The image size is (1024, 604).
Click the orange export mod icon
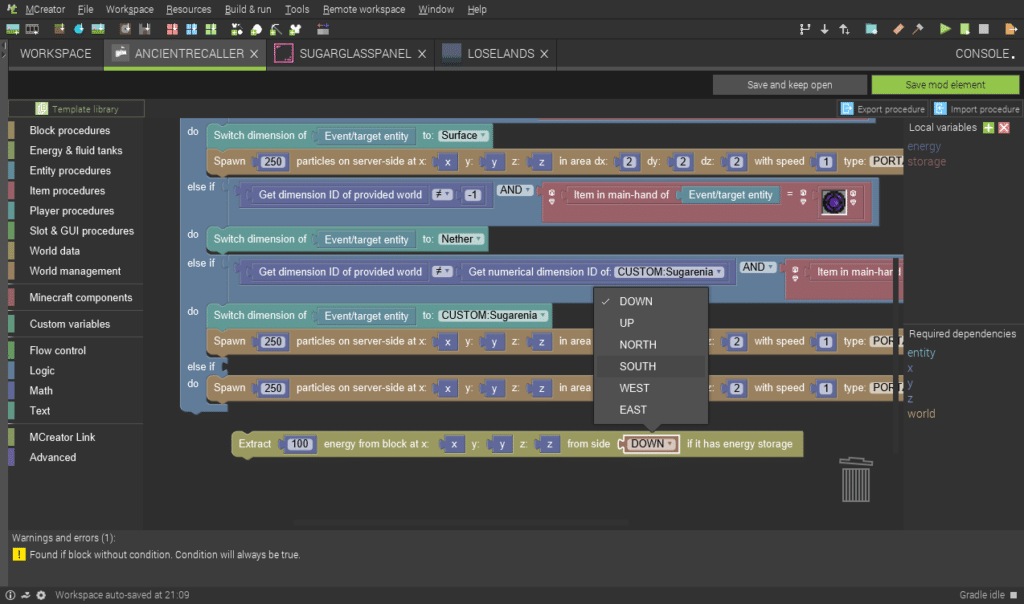coord(1011,29)
